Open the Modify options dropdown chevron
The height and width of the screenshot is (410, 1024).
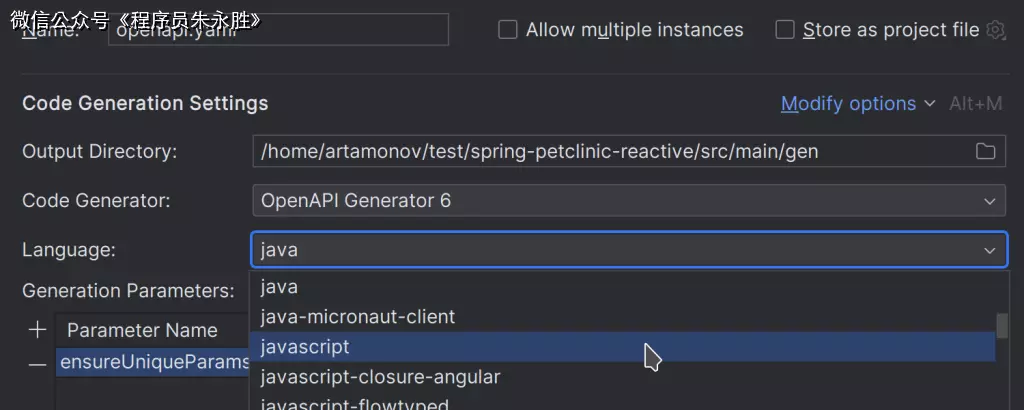(930, 104)
